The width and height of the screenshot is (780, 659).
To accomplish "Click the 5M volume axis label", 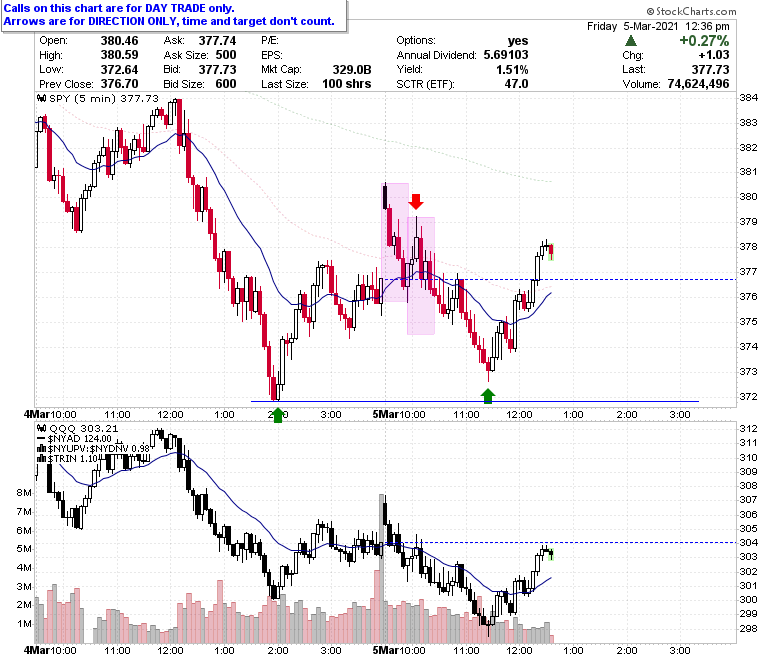I will [24, 548].
